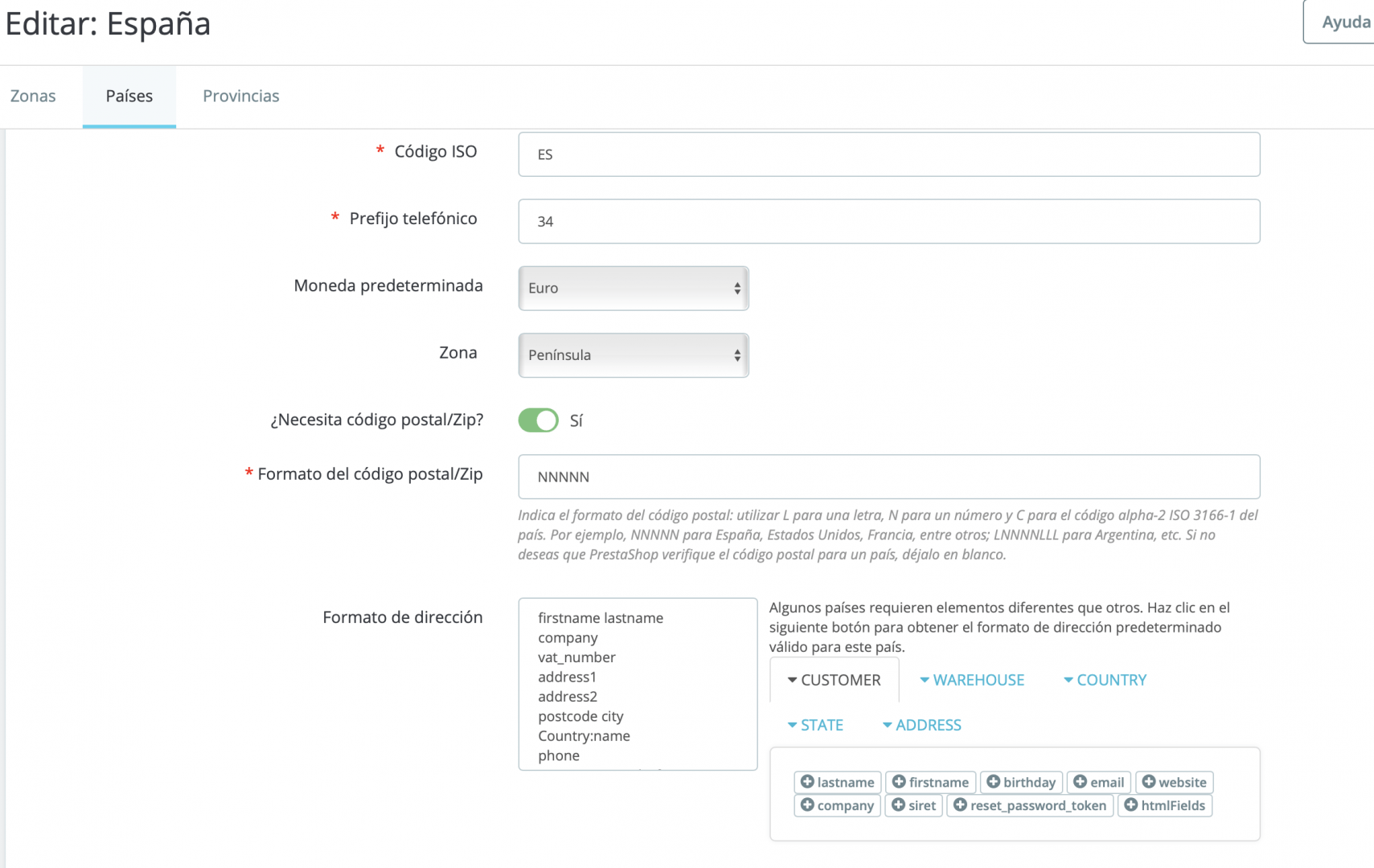
Task: Click plus icon on email tag
Action: point(1080,782)
